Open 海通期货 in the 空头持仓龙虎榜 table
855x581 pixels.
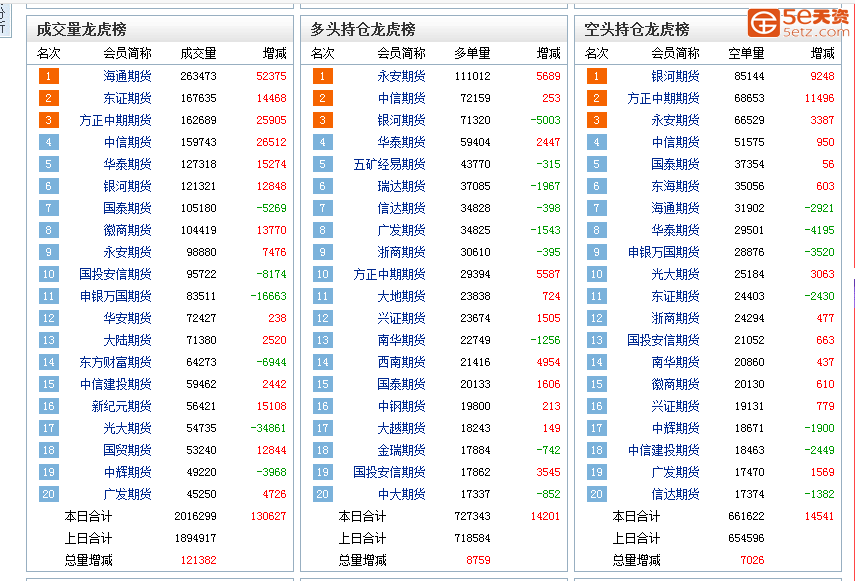[x=675, y=208]
